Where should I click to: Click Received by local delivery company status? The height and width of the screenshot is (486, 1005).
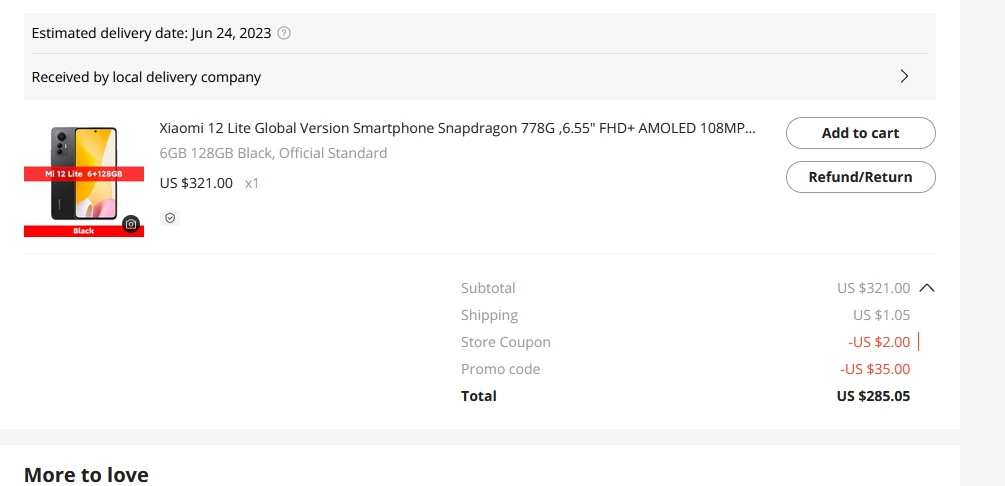[146, 78]
